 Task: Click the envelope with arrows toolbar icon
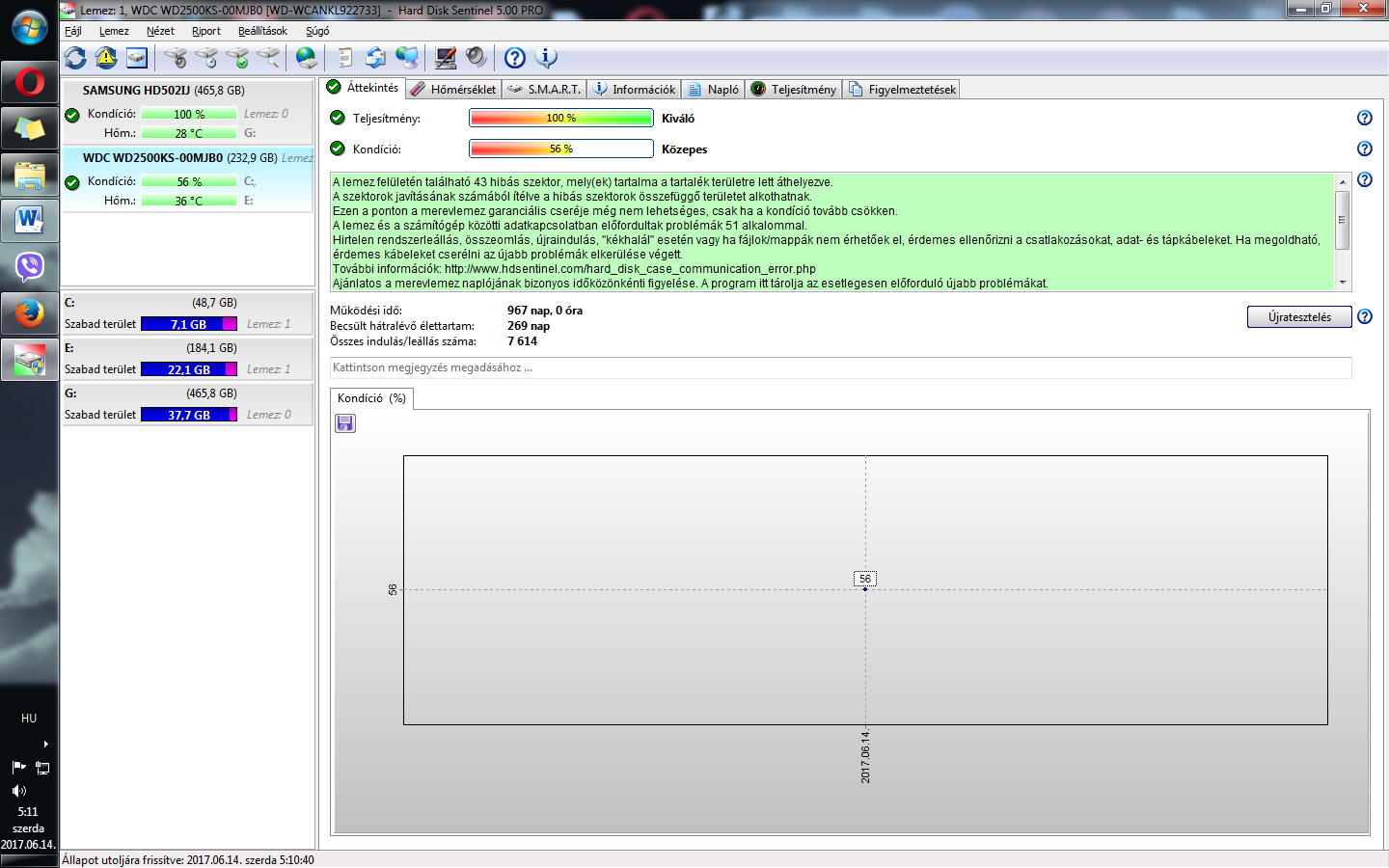click(x=375, y=58)
